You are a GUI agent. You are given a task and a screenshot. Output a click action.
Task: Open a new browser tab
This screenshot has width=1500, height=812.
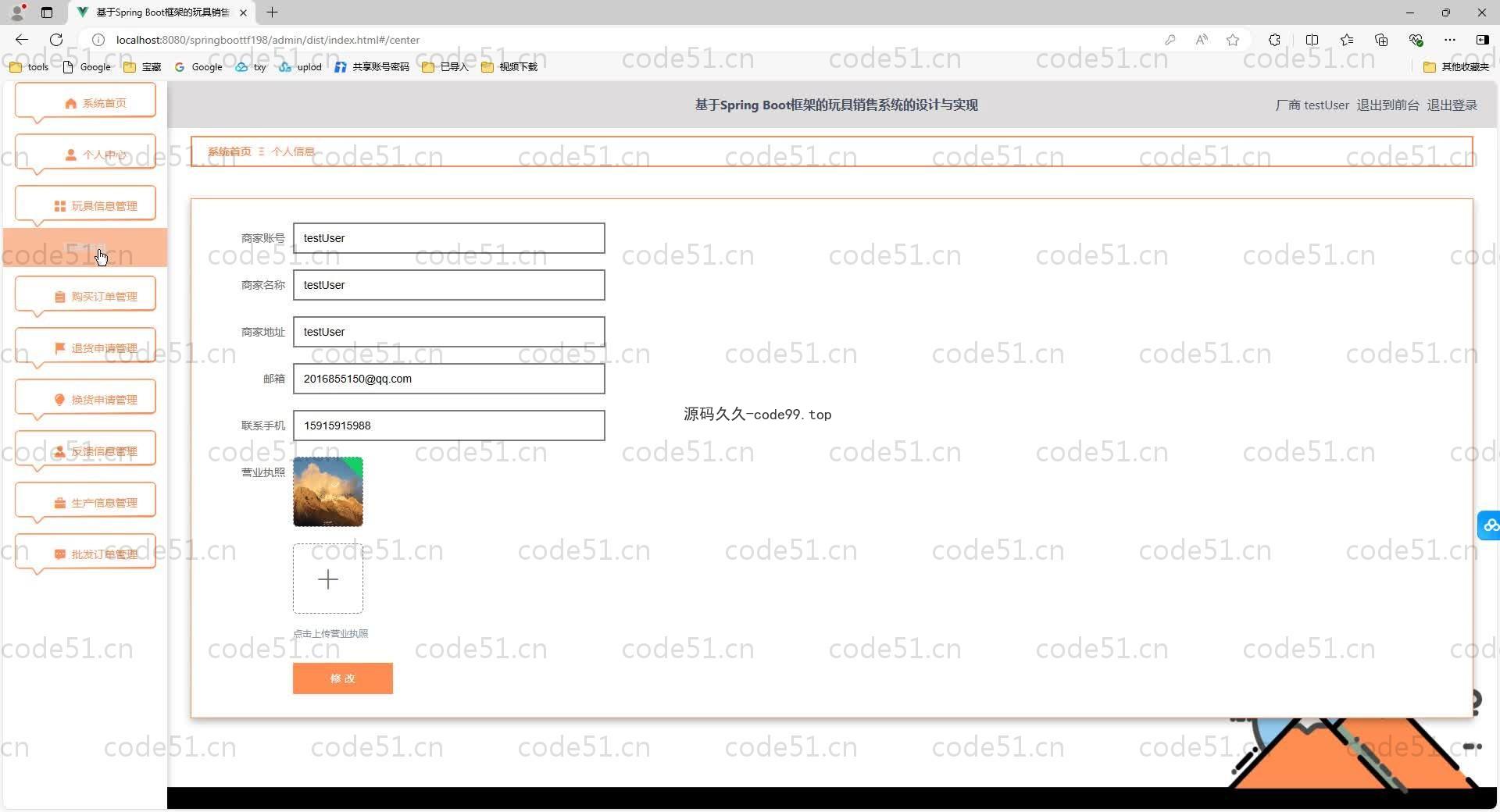point(272,12)
